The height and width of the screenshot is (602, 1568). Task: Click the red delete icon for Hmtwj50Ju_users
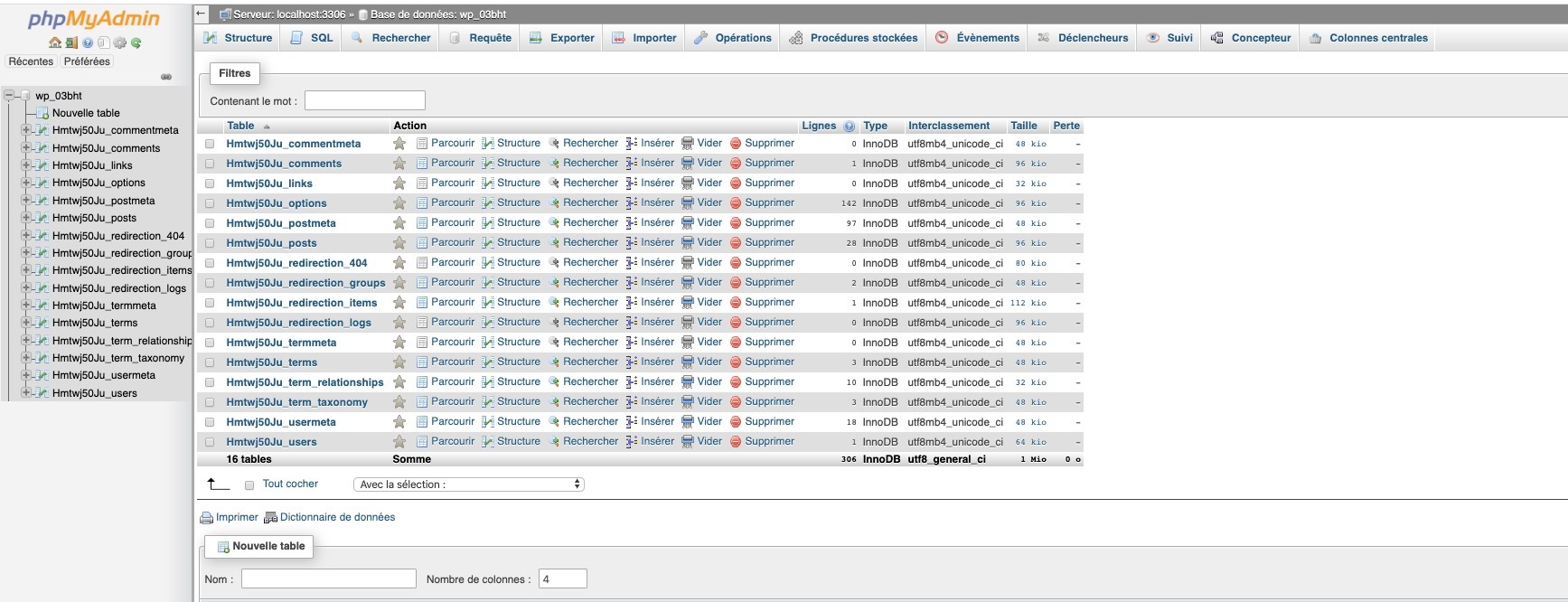(x=736, y=442)
